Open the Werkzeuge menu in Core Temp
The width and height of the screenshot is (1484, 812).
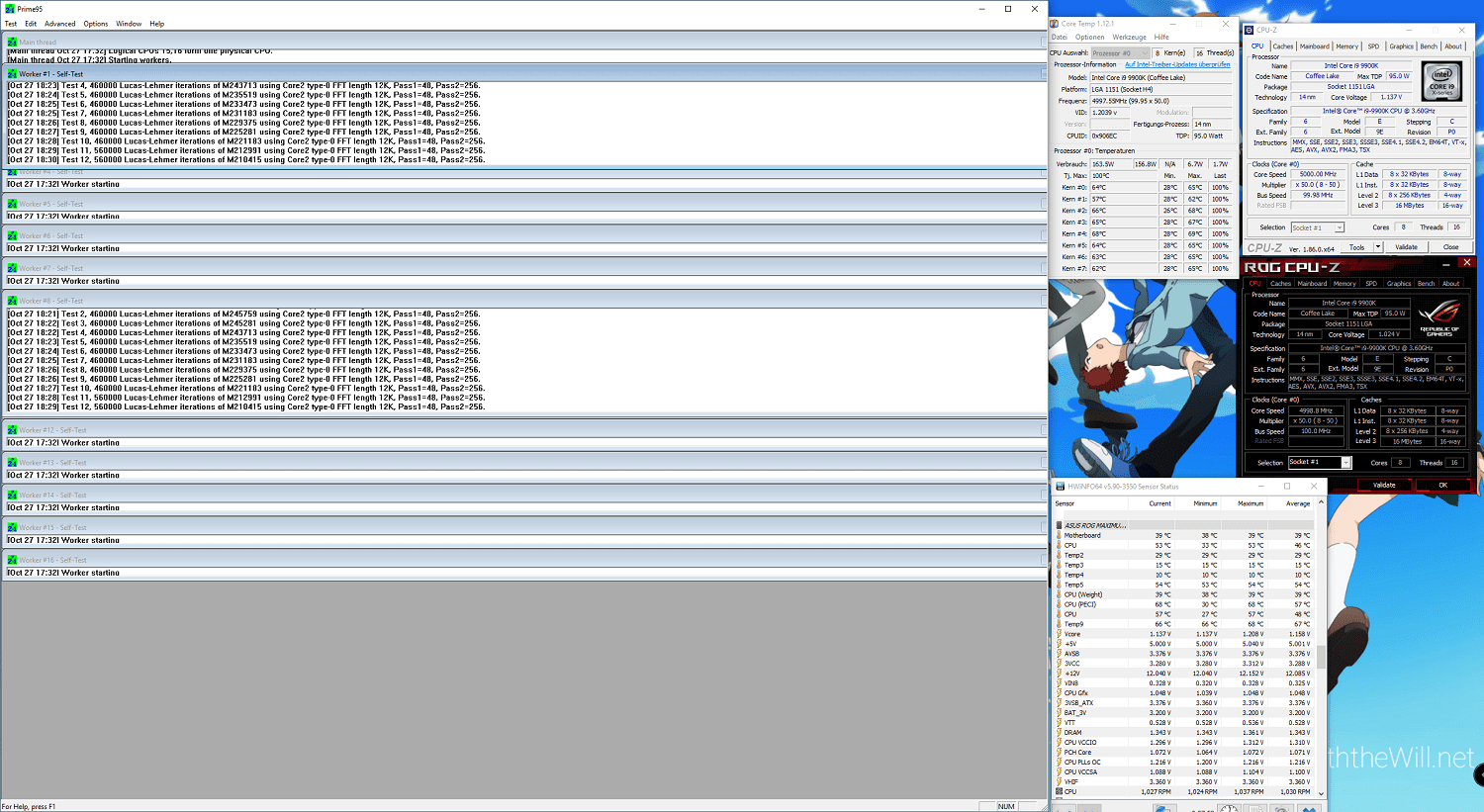click(1129, 38)
